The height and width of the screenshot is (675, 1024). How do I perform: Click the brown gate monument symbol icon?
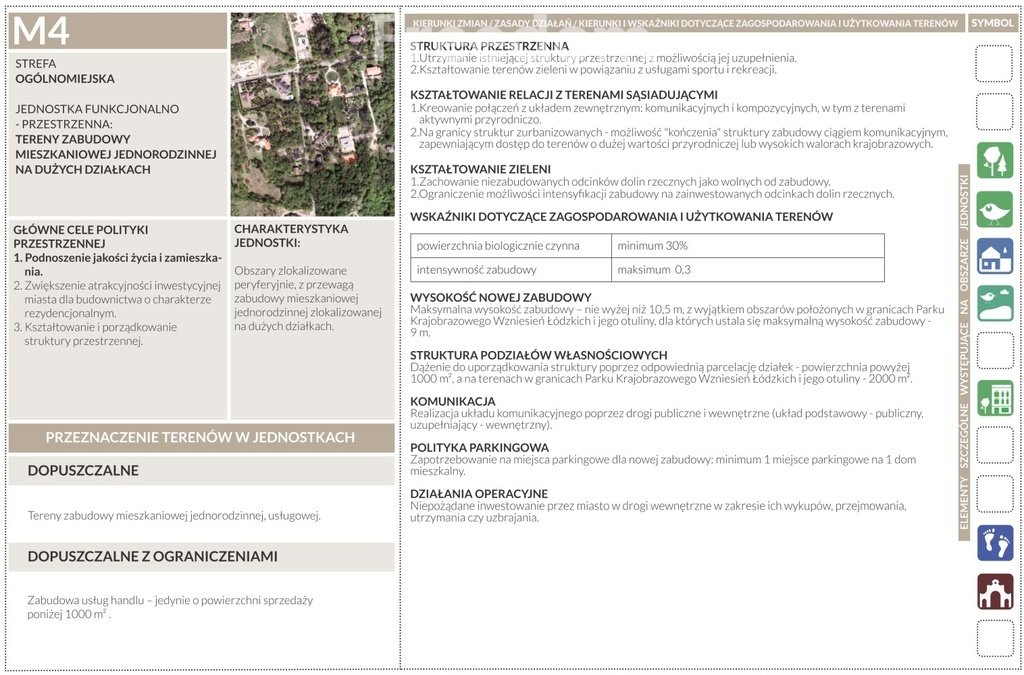pos(995,591)
